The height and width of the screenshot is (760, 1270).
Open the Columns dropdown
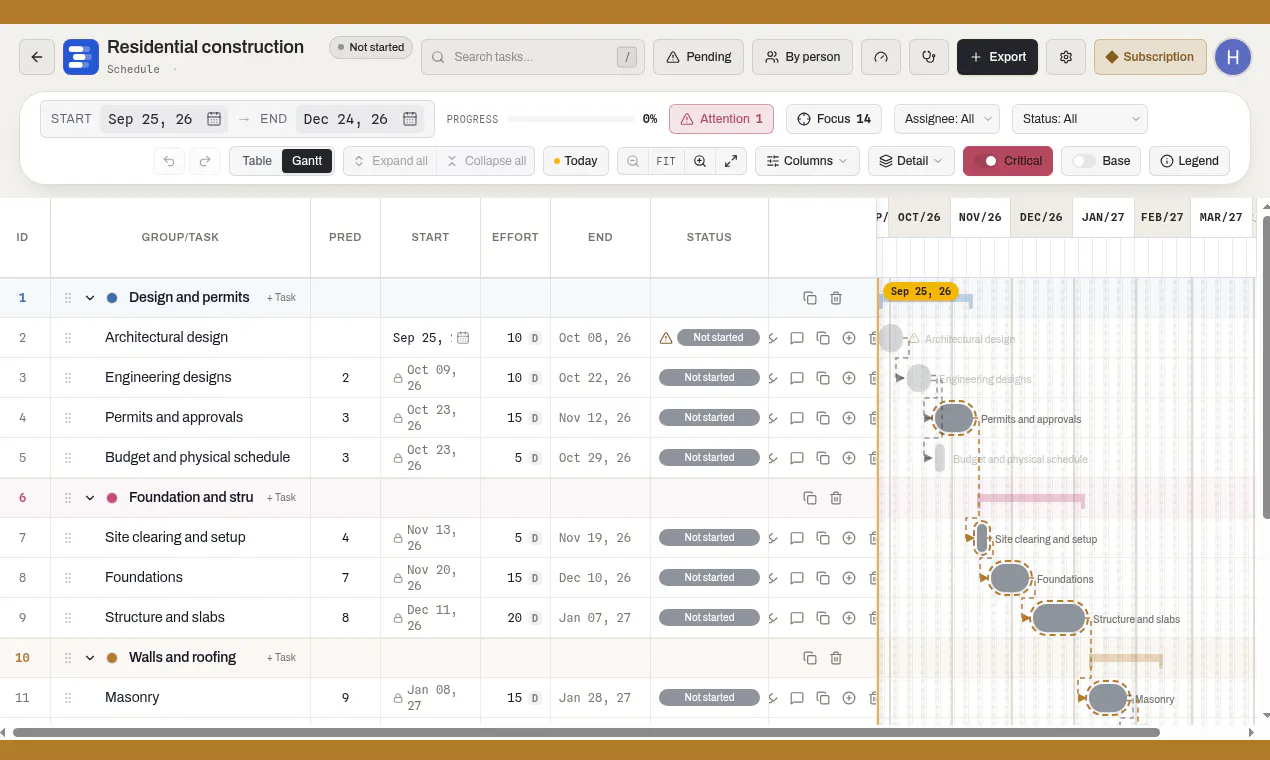pyautogui.click(x=807, y=161)
